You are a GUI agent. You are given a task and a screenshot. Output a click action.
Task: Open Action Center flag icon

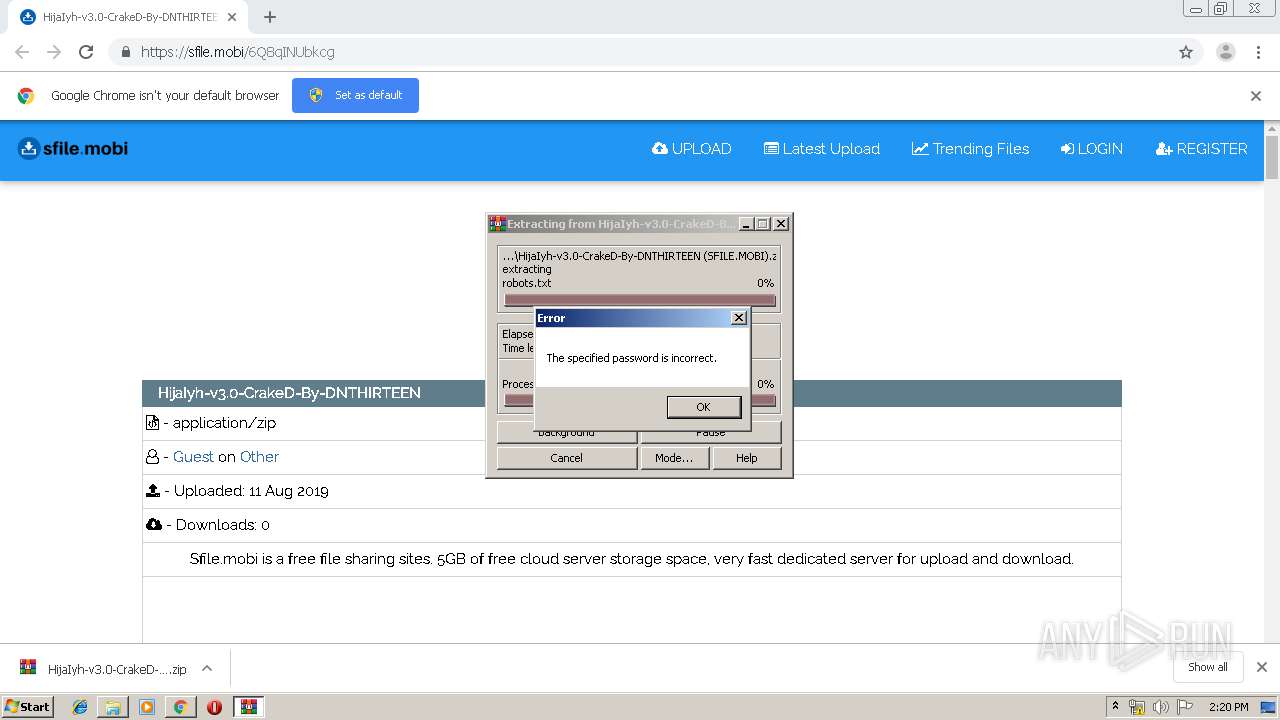pos(1184,707)
